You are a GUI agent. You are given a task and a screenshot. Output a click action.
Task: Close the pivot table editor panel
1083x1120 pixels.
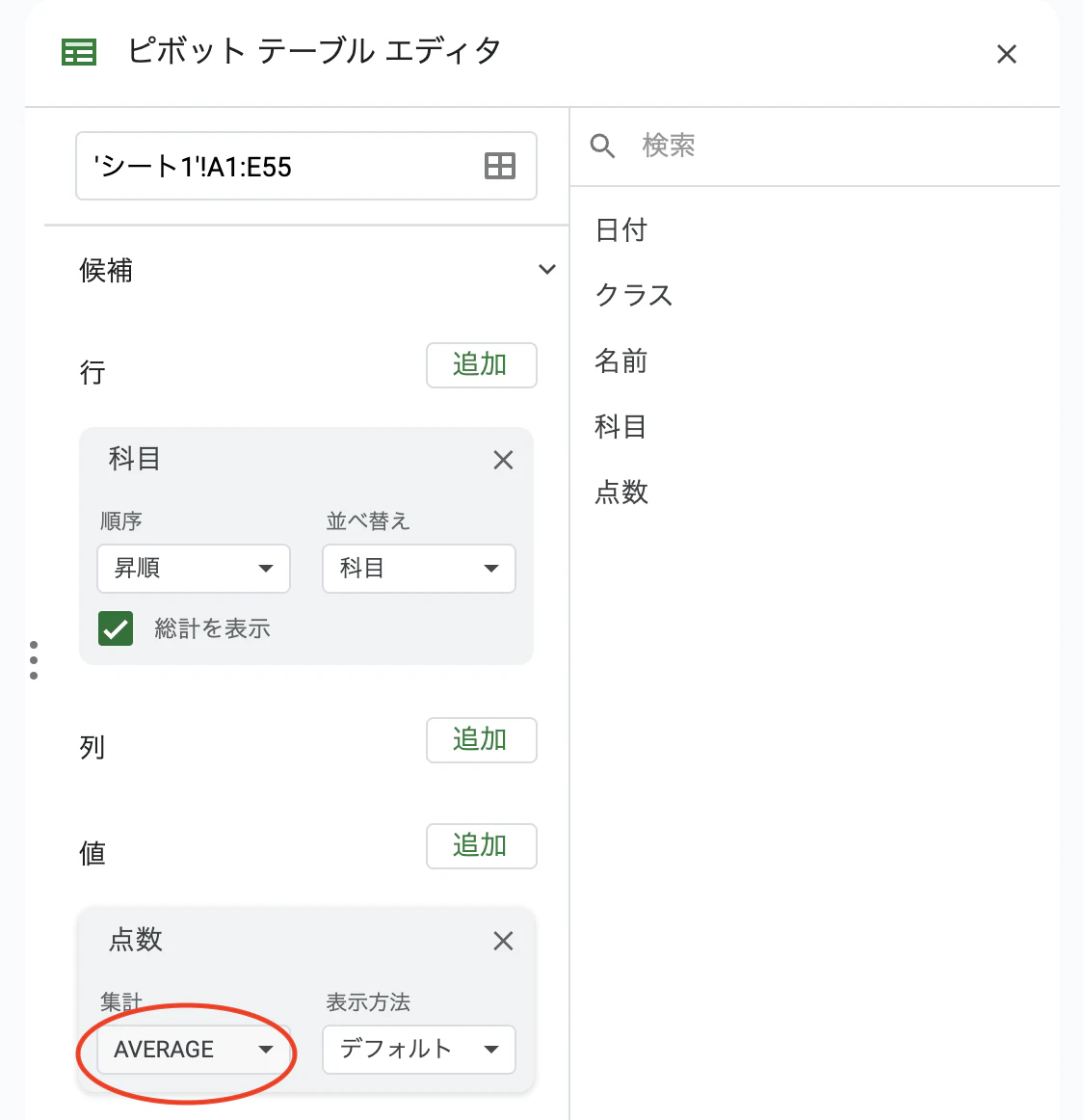pos(1006,54)
